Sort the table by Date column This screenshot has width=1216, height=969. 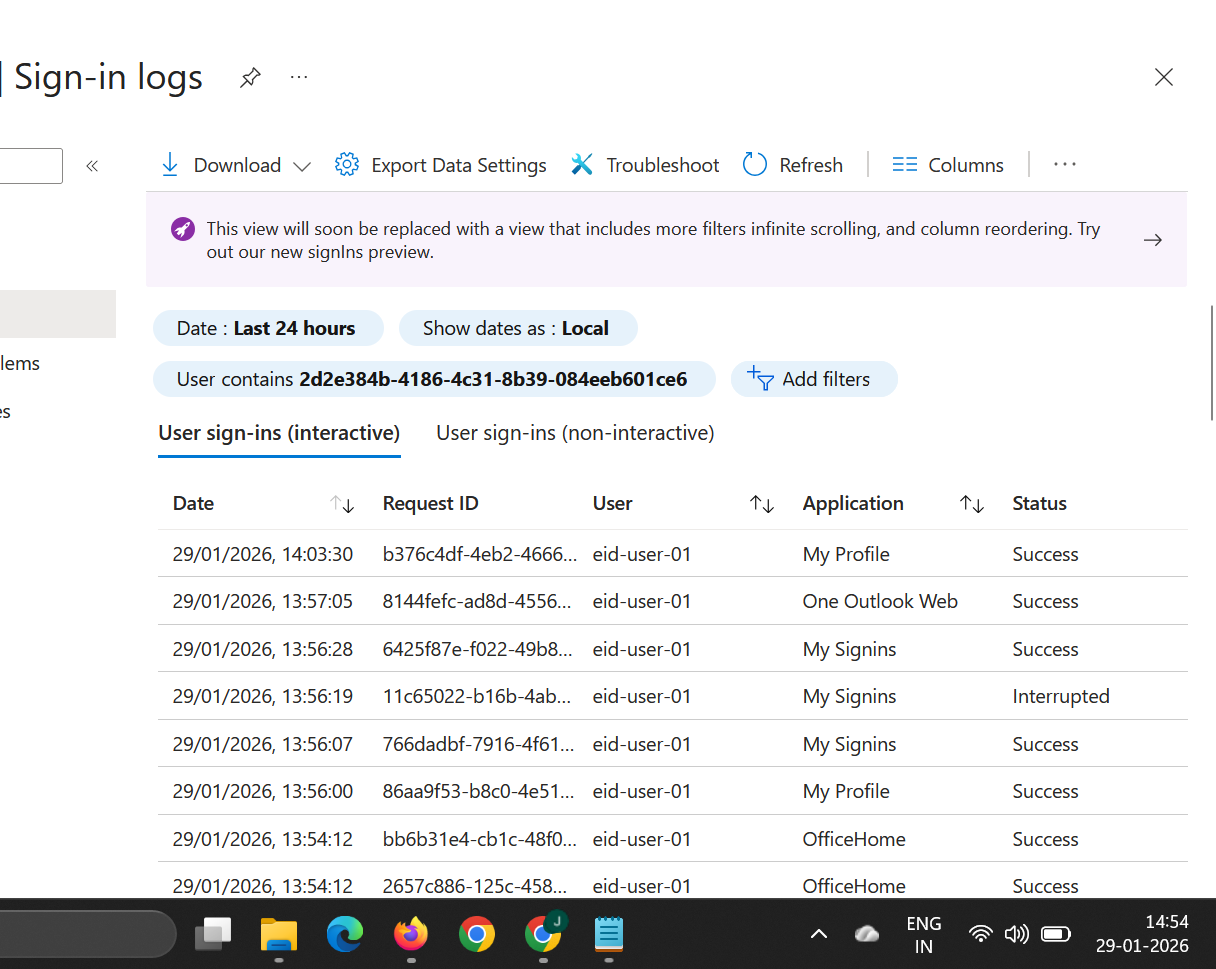pos(342,504)
